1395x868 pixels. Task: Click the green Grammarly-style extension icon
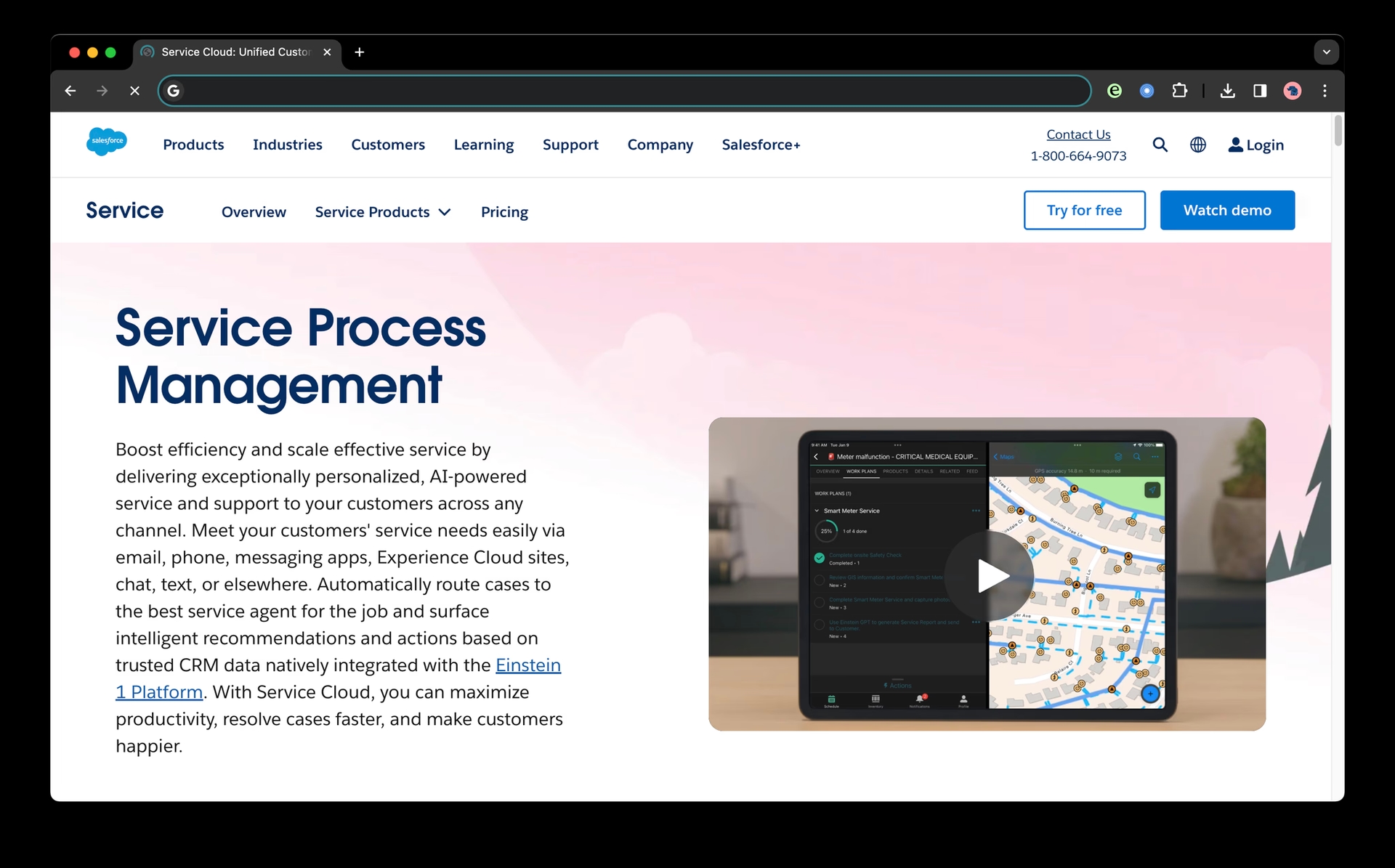coord(1115,91)
